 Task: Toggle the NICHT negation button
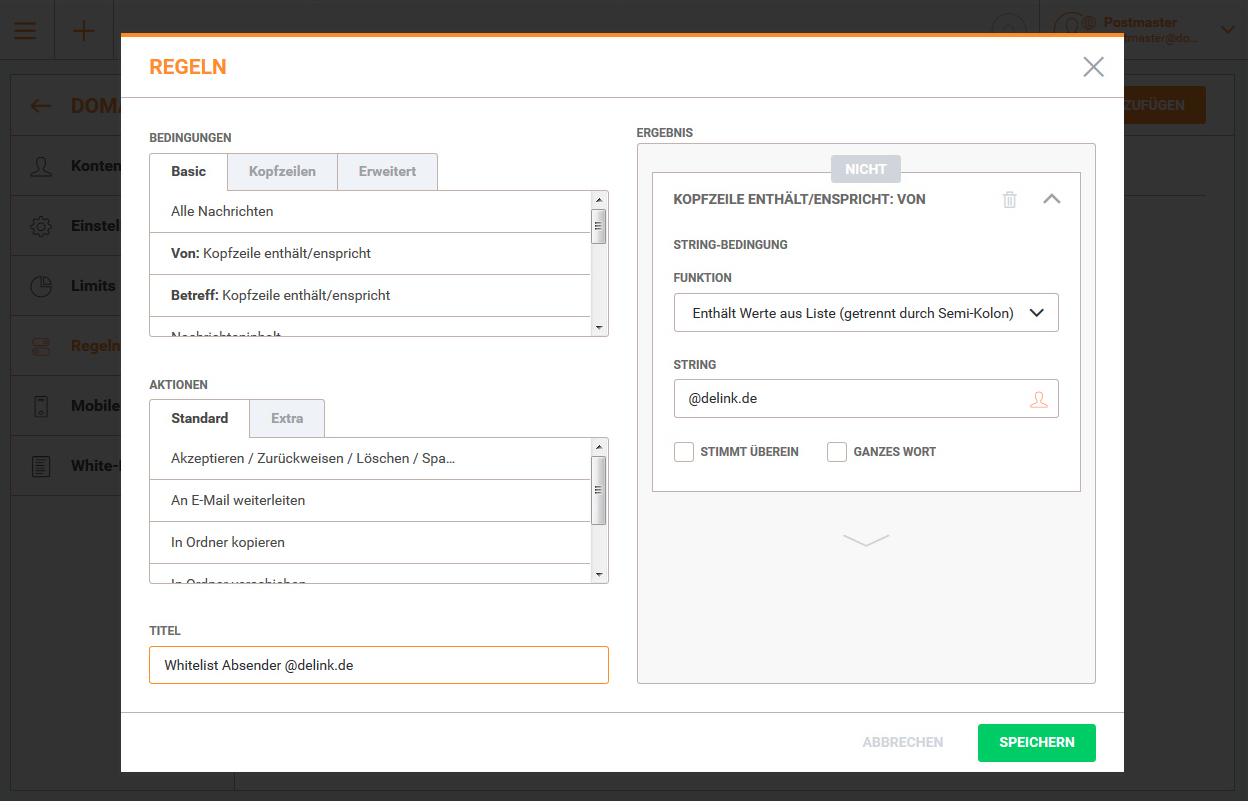coord(865,170)
